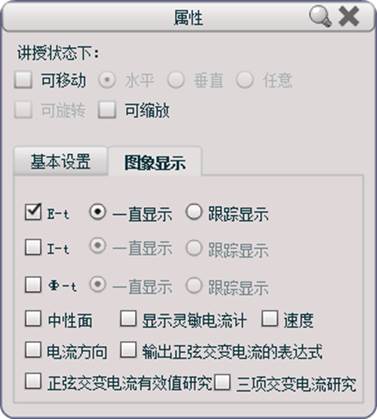
Task: Enable 输出正弦交变电流的表达式 checkbox
Action: [x=128, y=350]
